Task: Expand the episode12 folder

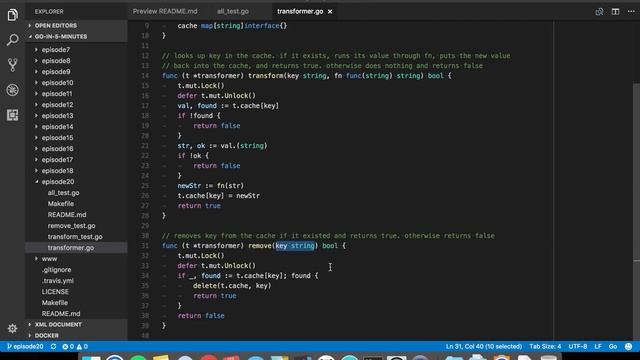Action: [76, 104]
